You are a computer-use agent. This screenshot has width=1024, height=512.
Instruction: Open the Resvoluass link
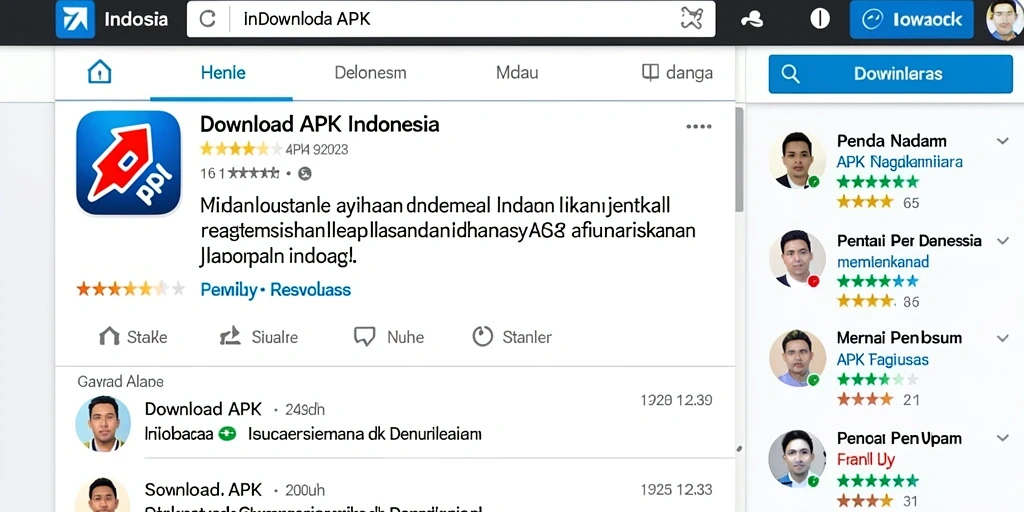310,290
